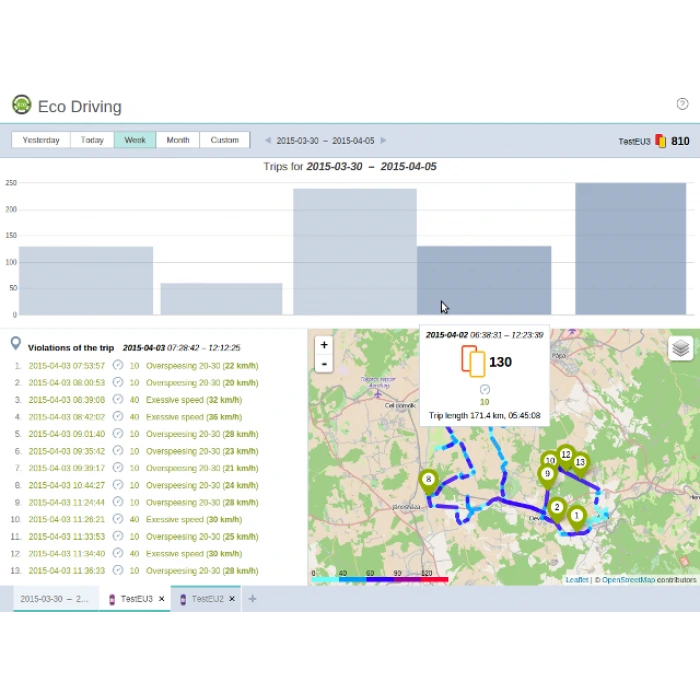Image resolution: width=700 pixels, height=700 pixels.
Task: Go to the previous date range
Action: tap(267, 141)
